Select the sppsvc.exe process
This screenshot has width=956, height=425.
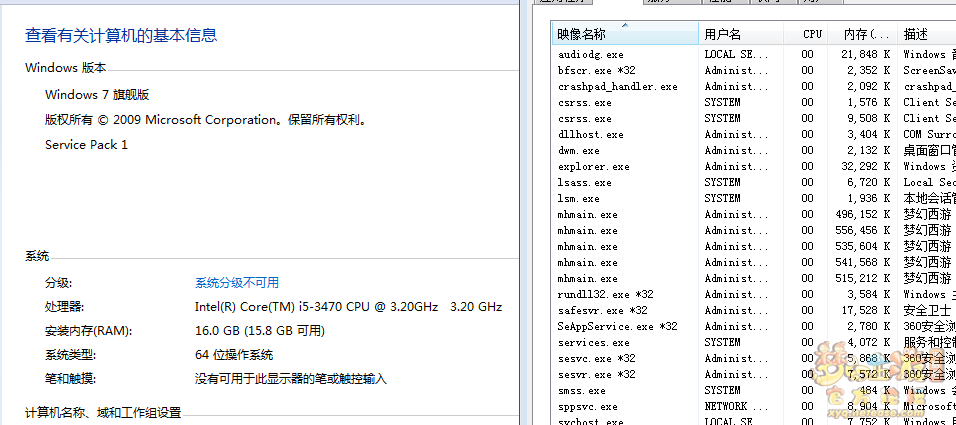coord(754,407)
